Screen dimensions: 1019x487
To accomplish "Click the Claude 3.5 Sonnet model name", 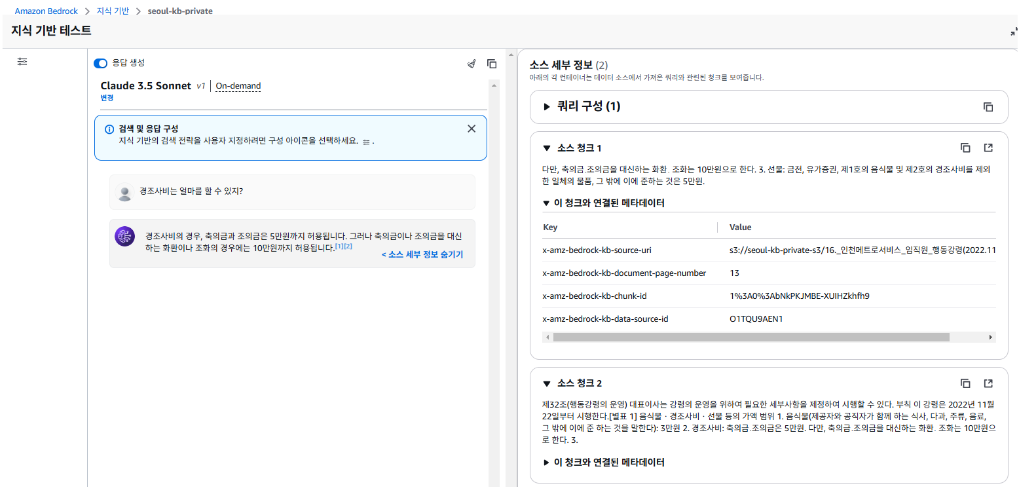I will pyautogui.click(x=146, y=86).
